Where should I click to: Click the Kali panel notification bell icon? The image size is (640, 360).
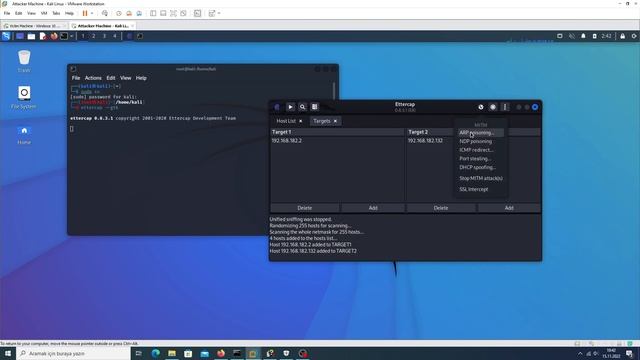(583, 36)
